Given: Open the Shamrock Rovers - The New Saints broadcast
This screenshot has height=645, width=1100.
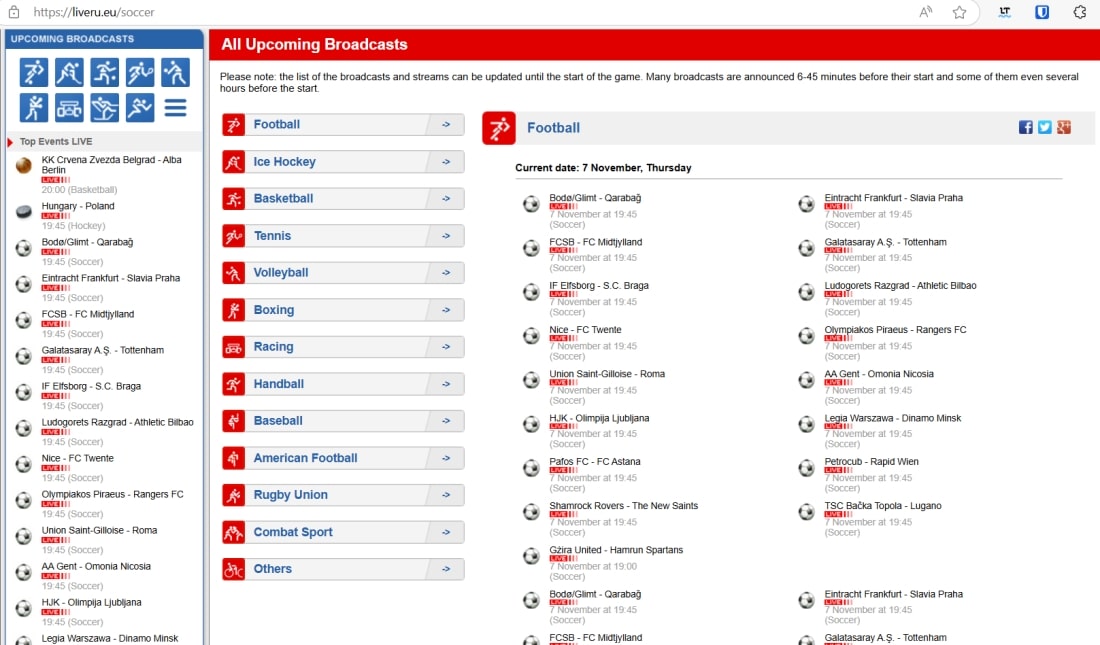Looking at the screenshot, I should [x=624, y=506].
